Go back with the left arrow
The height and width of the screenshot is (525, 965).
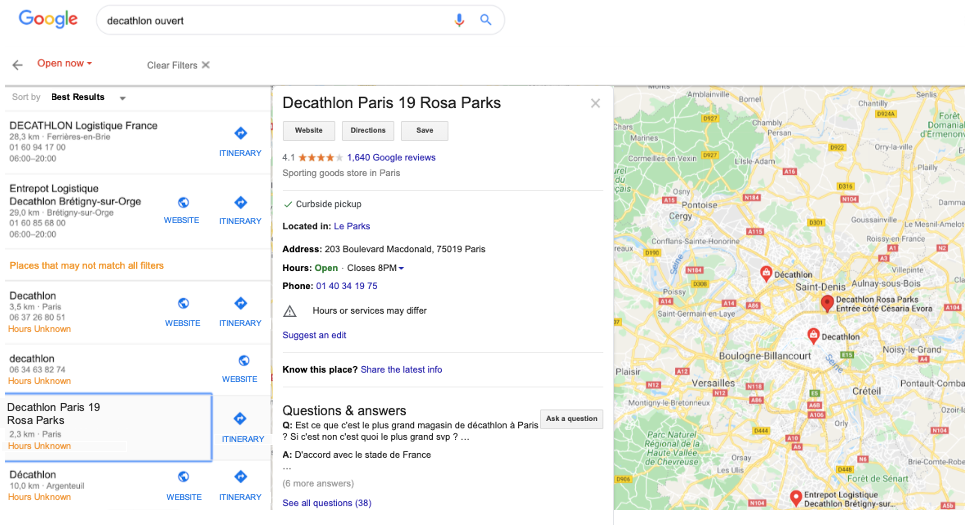[x=17, y=65]
